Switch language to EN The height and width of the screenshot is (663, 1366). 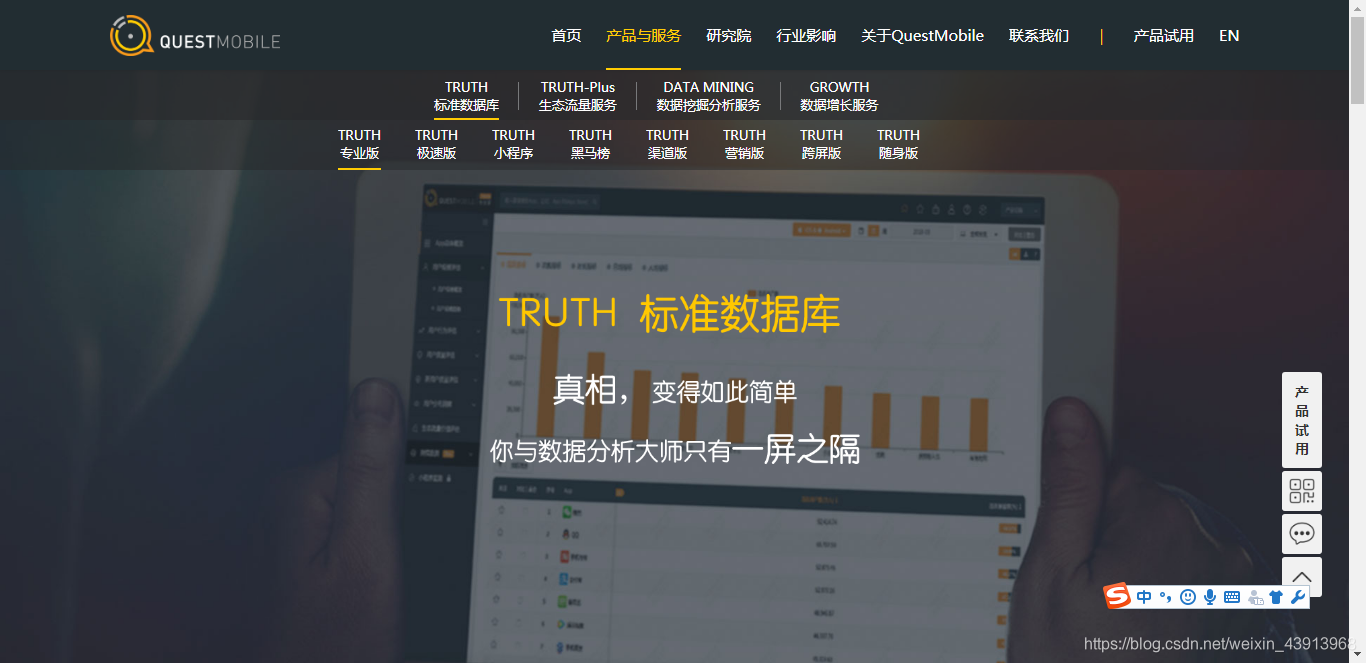coord(1229,36)
